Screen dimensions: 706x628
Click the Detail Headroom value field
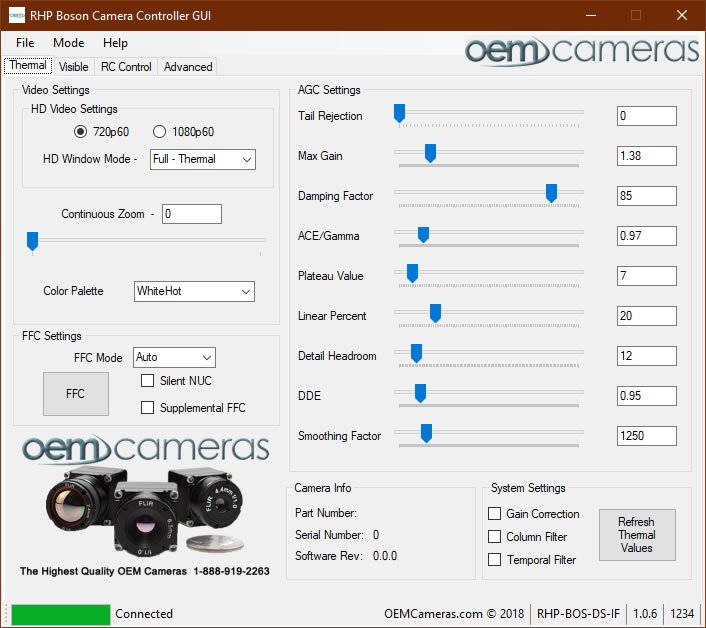[x=647, y=356]
